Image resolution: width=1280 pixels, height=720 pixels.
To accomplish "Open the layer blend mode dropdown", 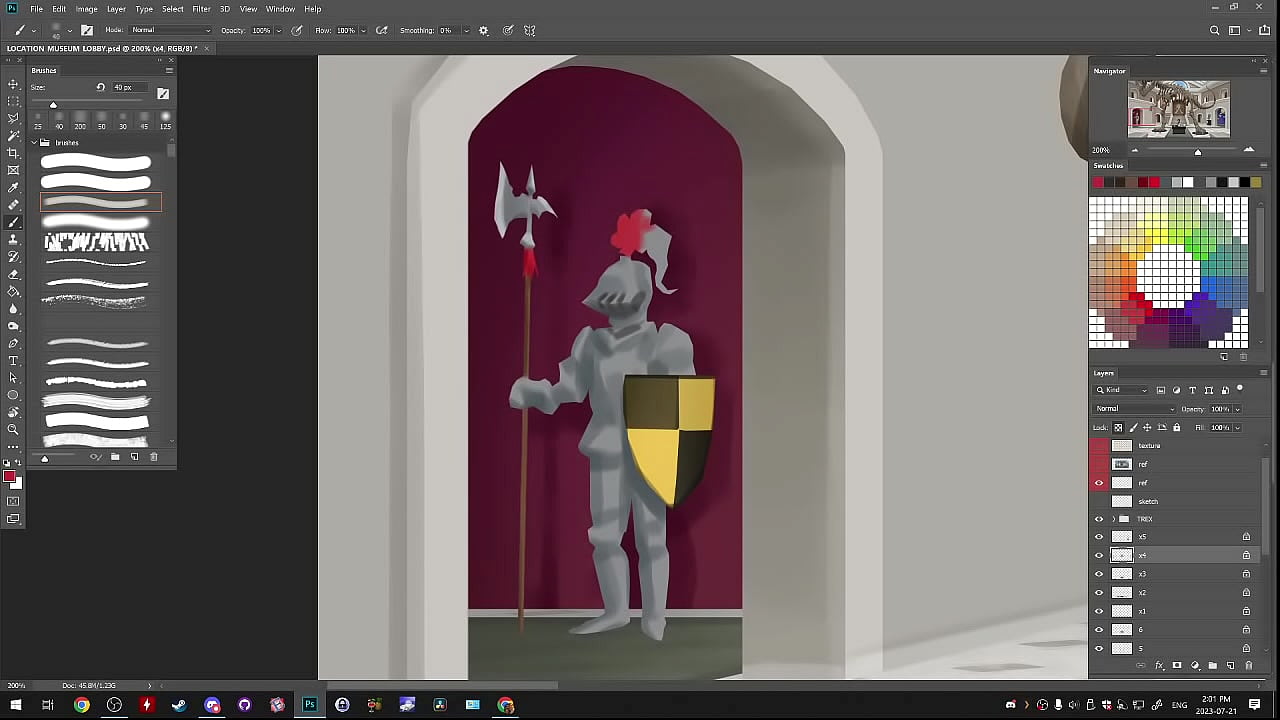I will click(1135, 409).
